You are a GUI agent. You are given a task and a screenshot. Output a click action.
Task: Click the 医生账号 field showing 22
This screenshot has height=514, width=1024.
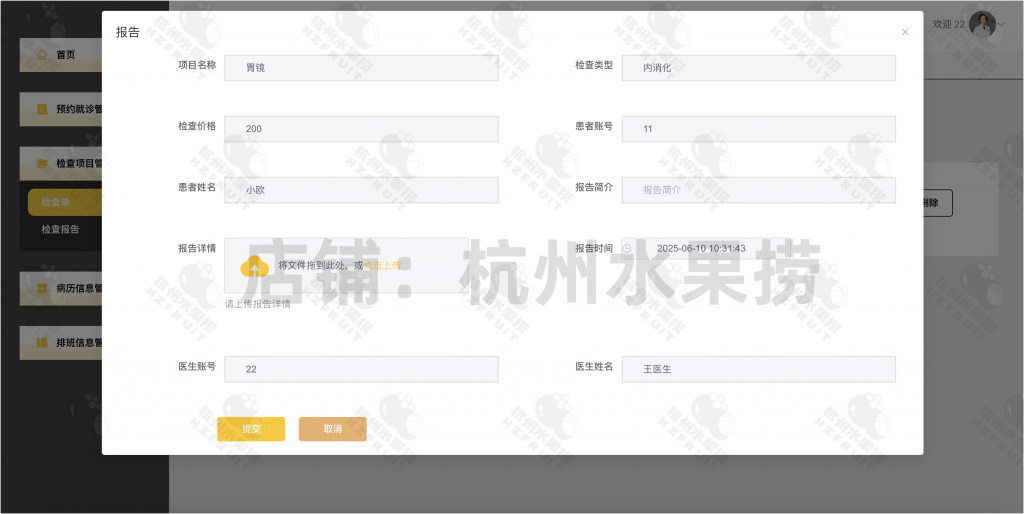(361, 369)
